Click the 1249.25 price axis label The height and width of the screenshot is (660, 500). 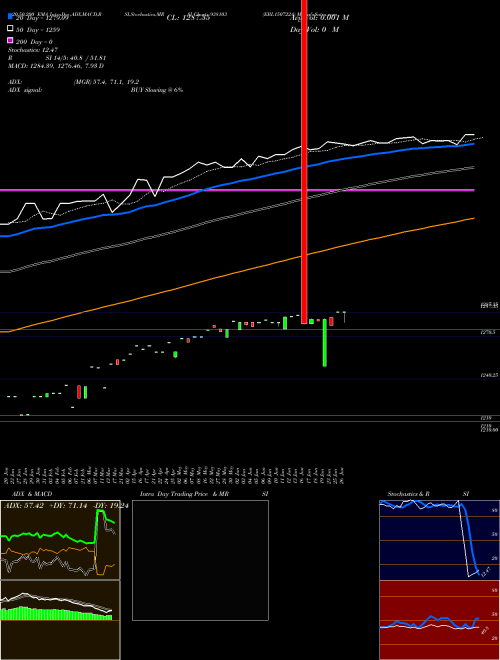point(490,375)
